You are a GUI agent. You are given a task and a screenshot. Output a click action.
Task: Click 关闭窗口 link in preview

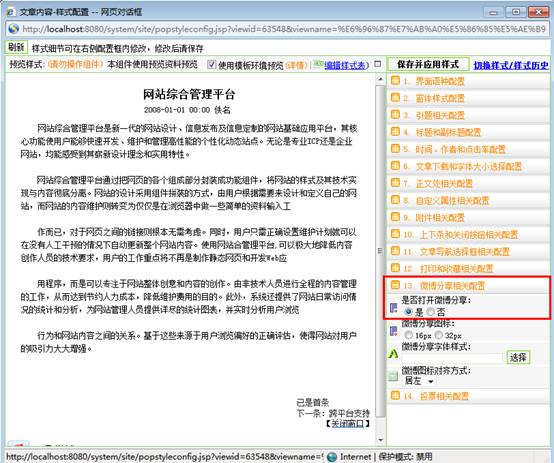[x=347, y=423]
